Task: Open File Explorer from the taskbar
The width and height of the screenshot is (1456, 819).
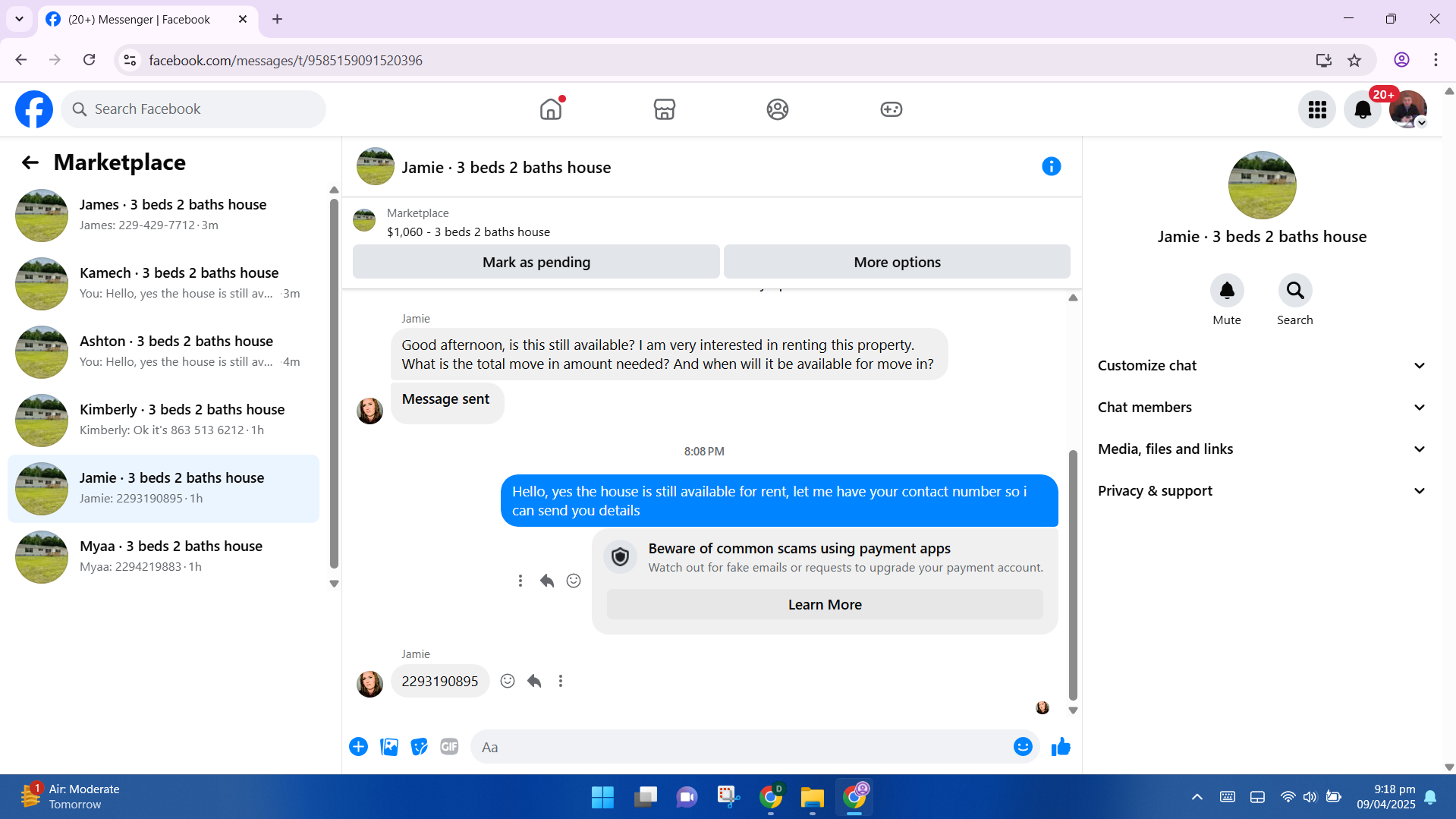Action: point(812,797)
